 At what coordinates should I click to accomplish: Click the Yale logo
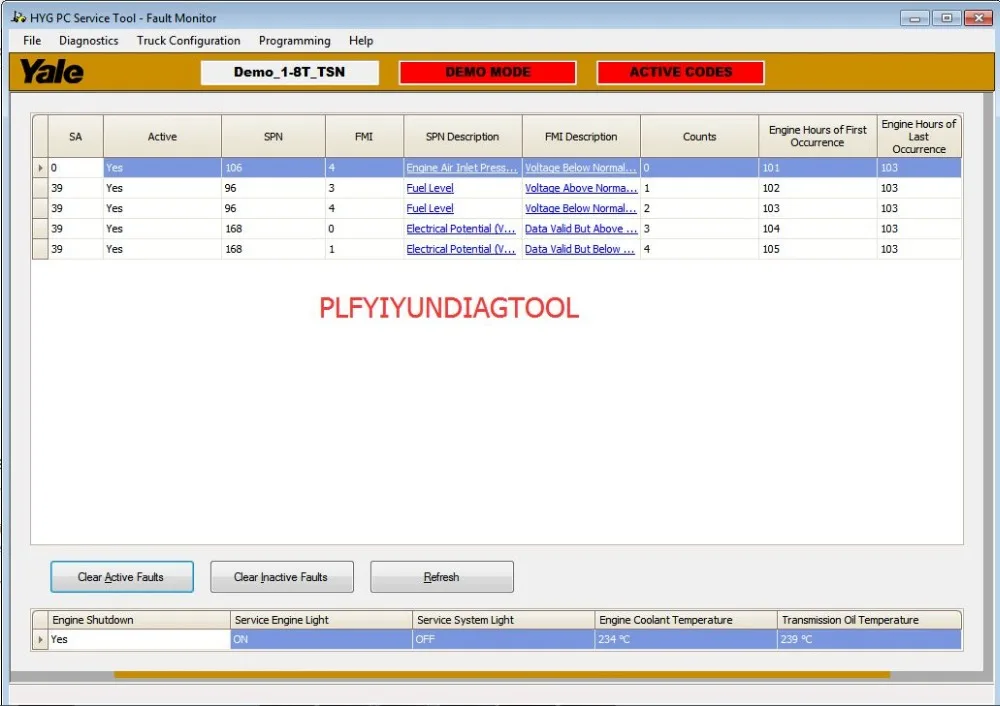click(x=52, y=71)
